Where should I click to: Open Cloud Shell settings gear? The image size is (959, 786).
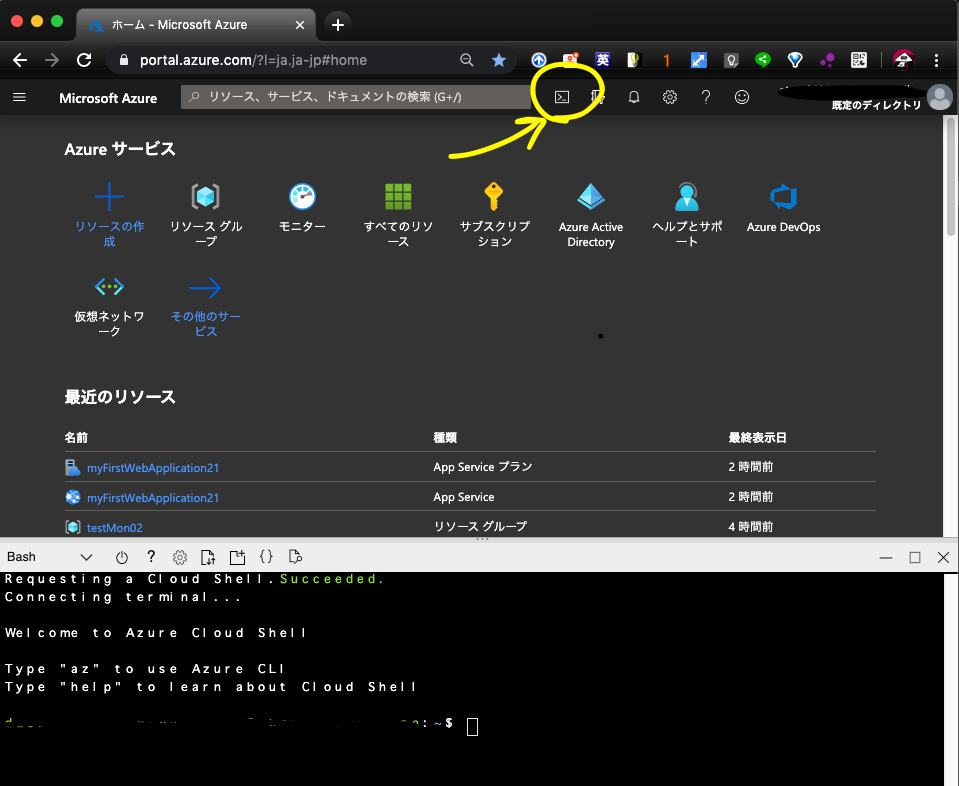coord(179,557)
